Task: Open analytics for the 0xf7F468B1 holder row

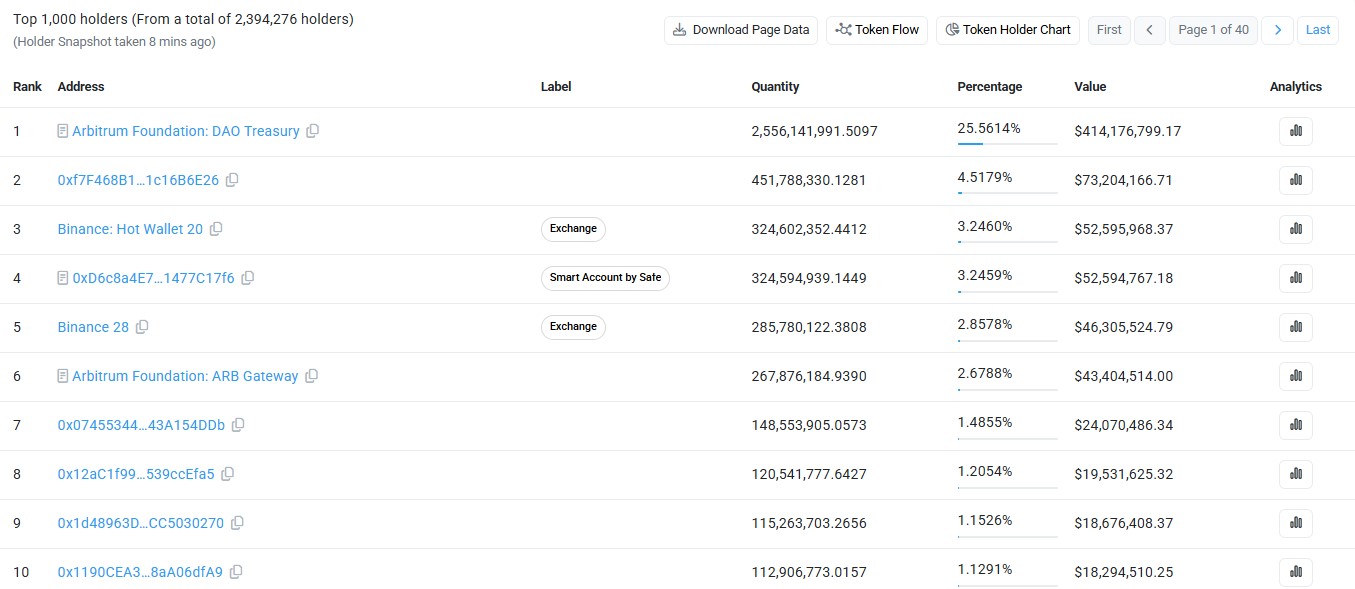Action: (x=1296, y=180)
